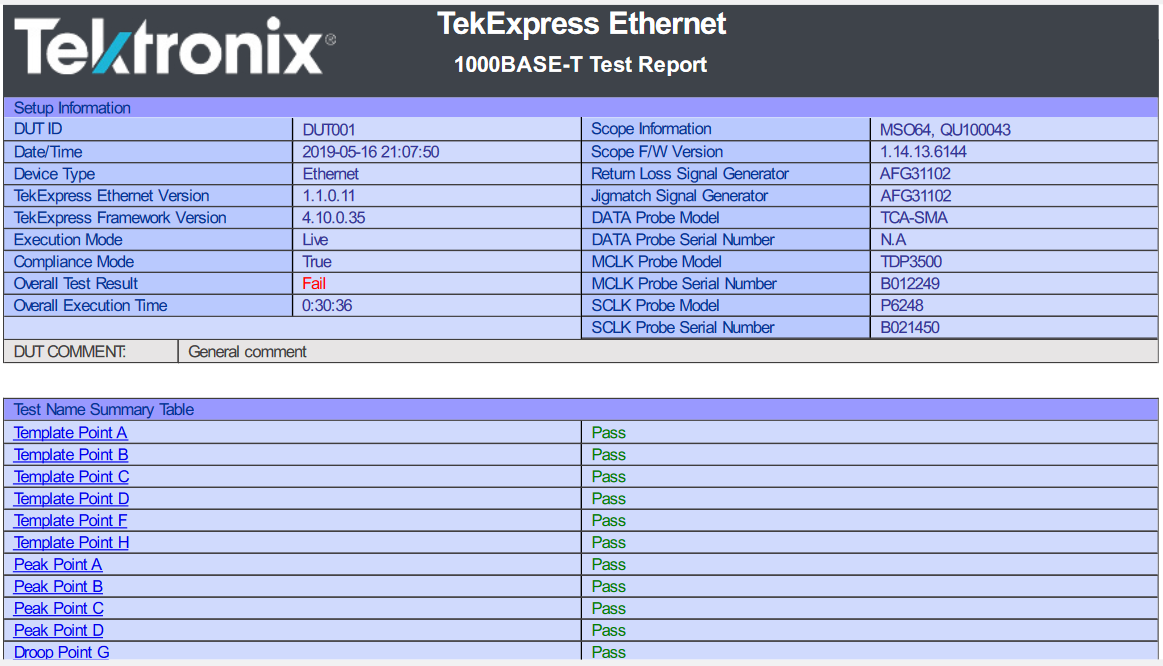
Task: Jump to Template Point H details
Action: (71, 543)
